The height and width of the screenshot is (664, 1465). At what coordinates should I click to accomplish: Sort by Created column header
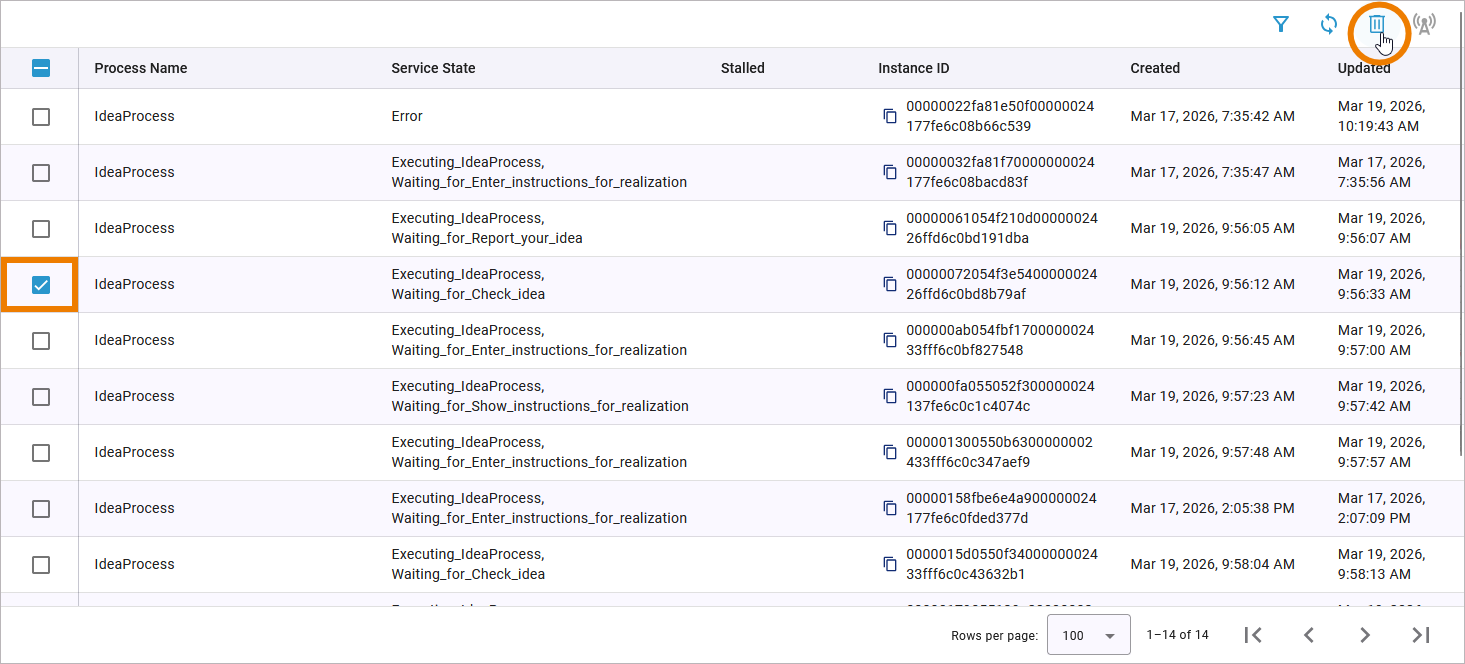(x=1155, y=68)
